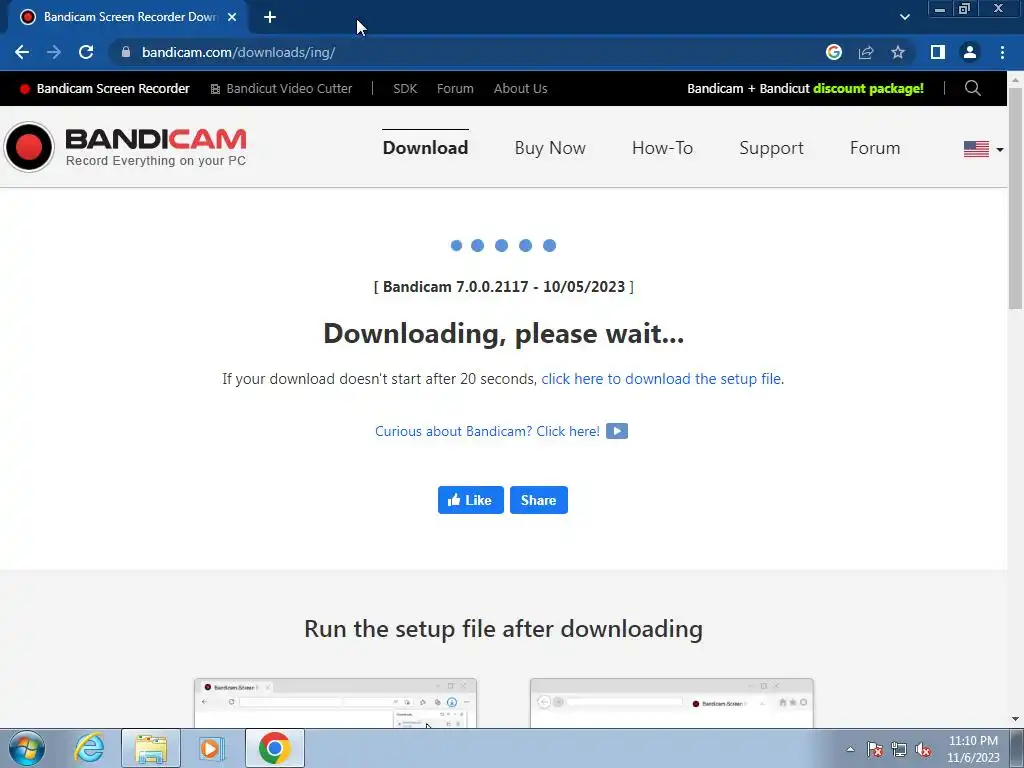Click the Facebook Share button
Viewport: 1024px width, 768px height.
[x=539, y=500]
